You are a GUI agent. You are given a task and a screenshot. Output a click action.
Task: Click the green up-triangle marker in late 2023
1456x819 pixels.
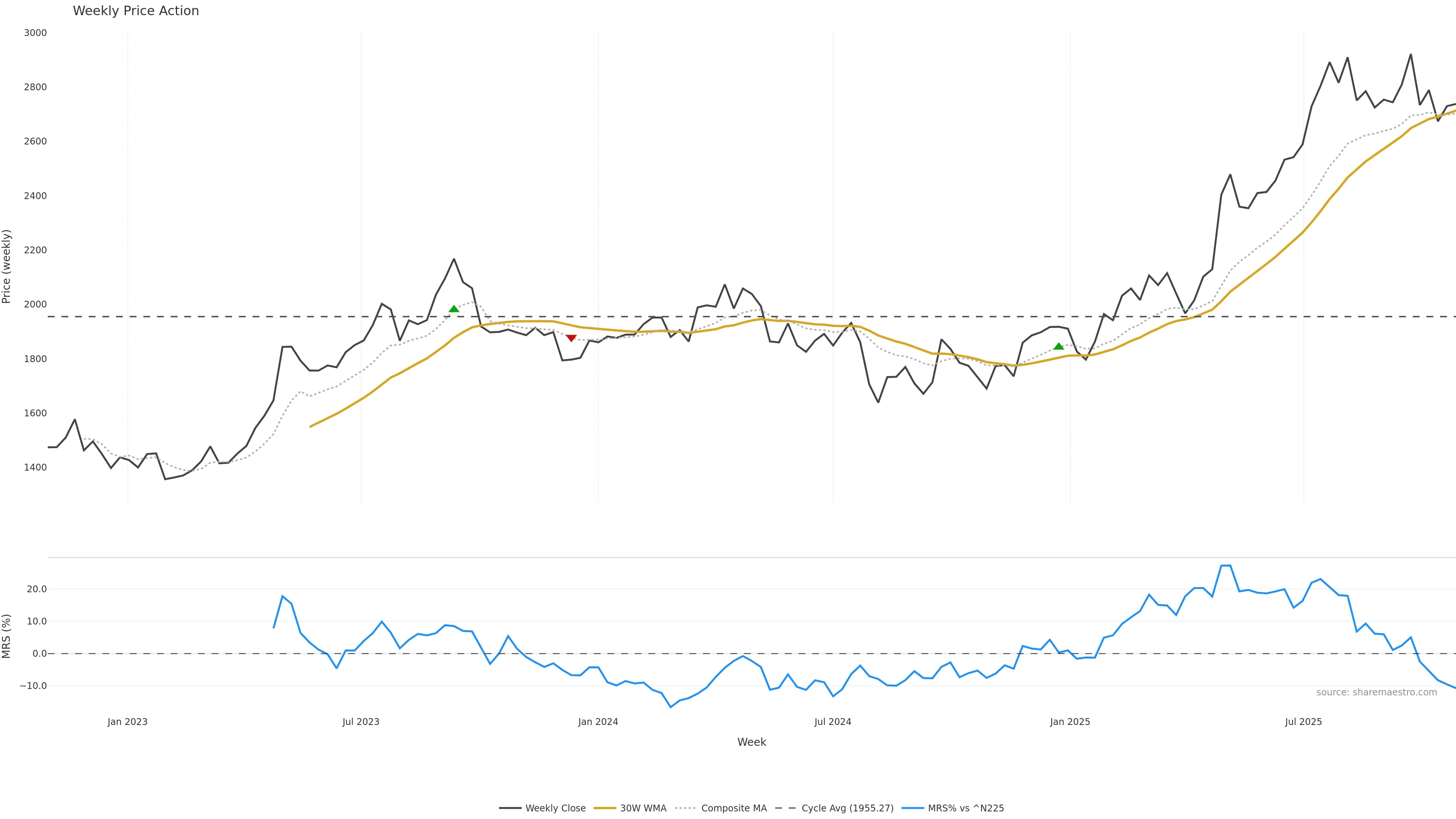click(454, 309)
